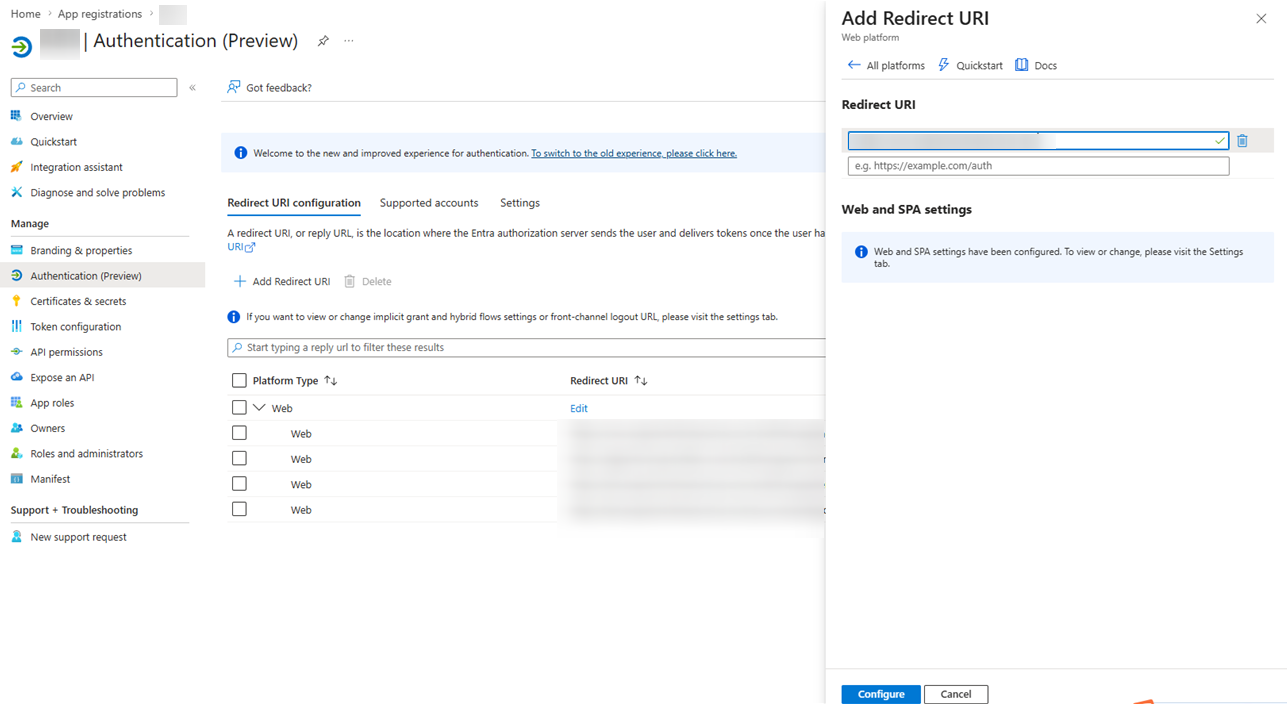Pin the Authentication page

point(323,41)
